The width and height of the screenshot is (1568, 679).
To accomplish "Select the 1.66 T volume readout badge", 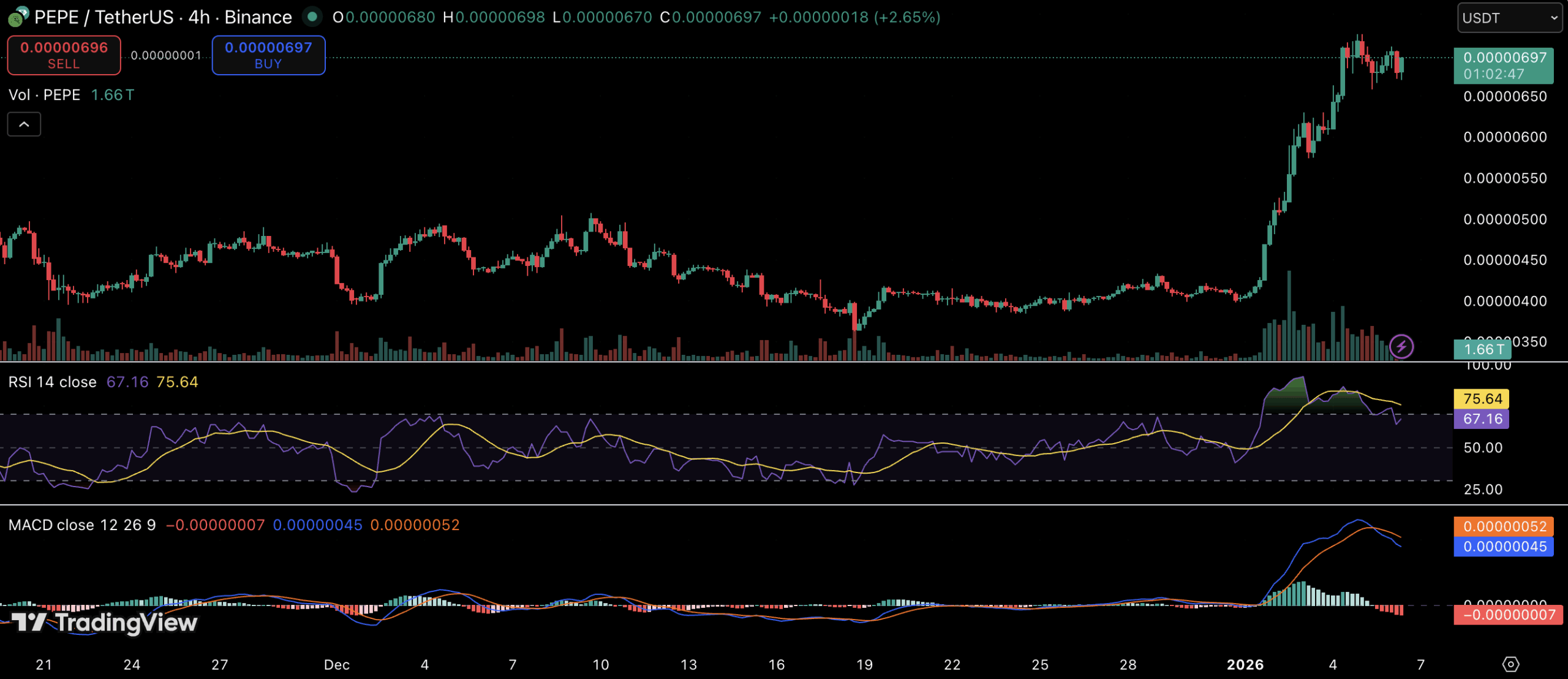I will [1482, 348].
